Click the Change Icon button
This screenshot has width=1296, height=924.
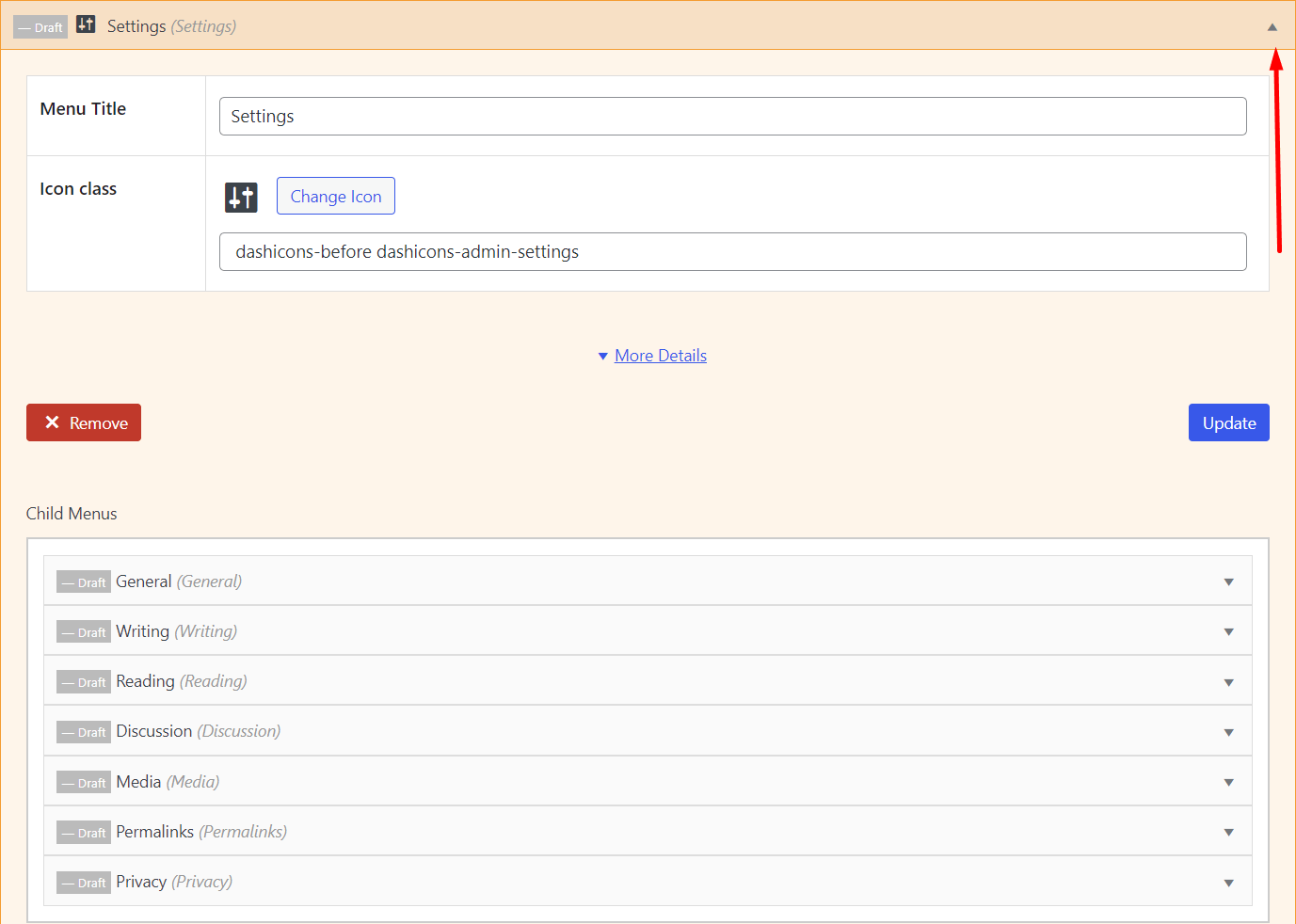point(335,196)
